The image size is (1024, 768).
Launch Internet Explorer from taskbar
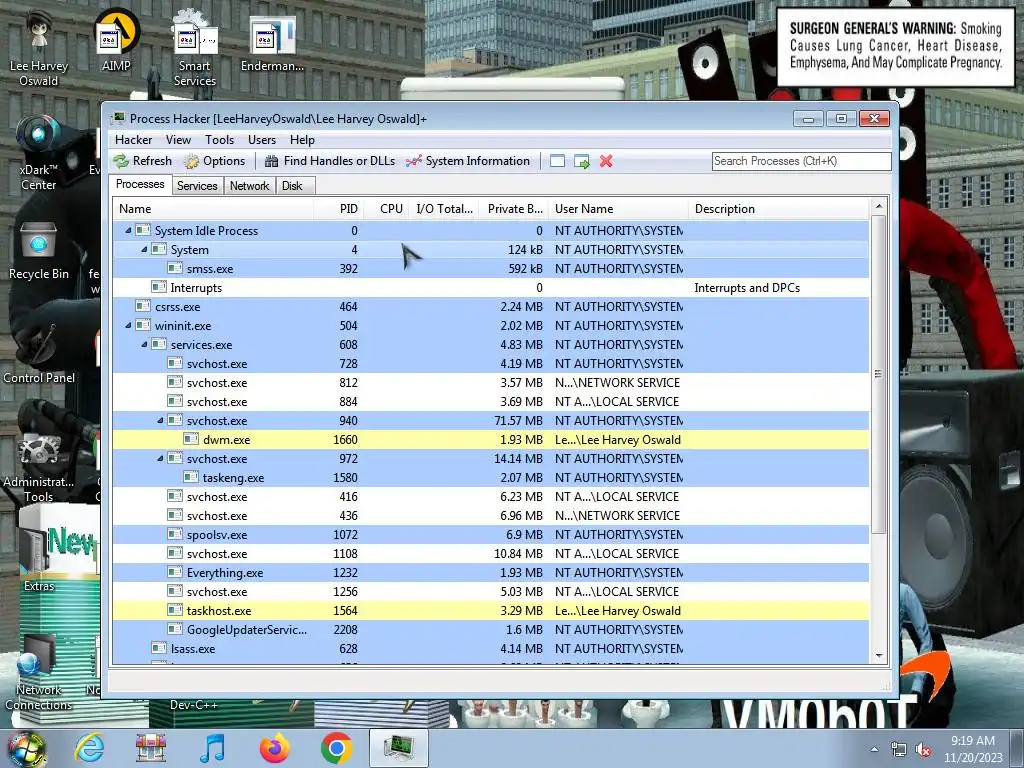tap(89, 748)
